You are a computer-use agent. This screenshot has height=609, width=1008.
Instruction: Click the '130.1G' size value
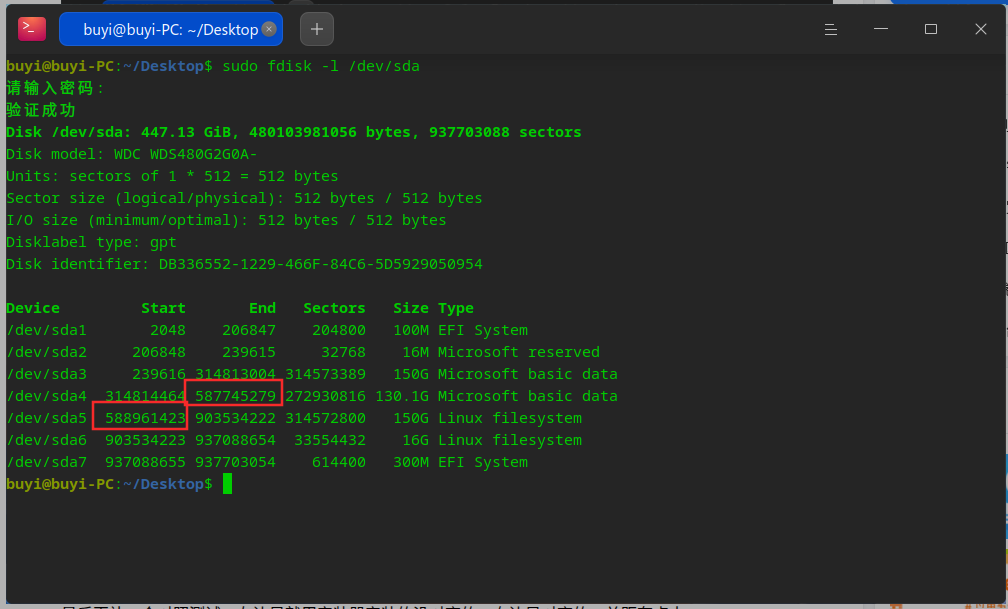tap(402, 396)
